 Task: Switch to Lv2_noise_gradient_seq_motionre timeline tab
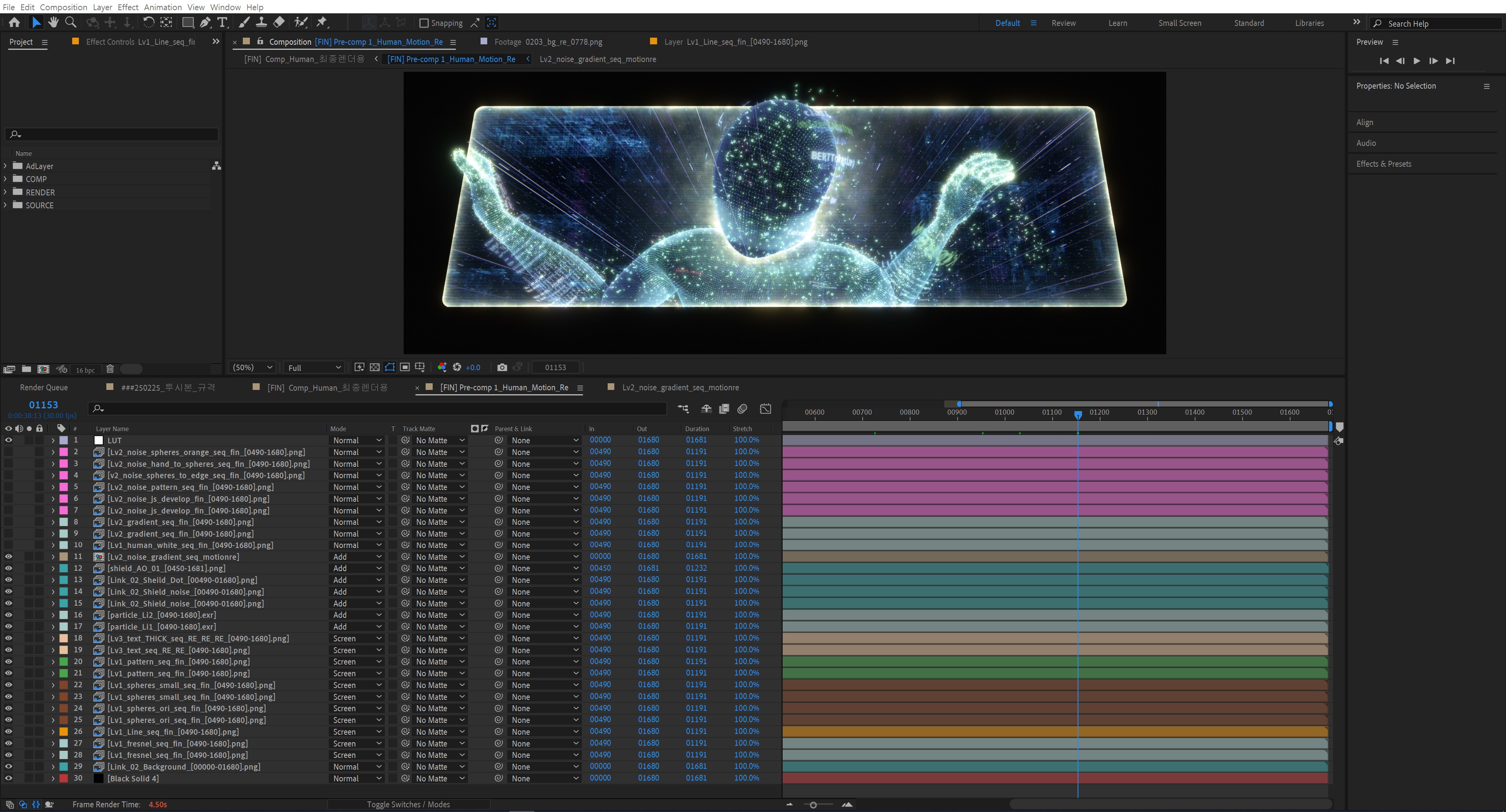click(x=680, y=387)
